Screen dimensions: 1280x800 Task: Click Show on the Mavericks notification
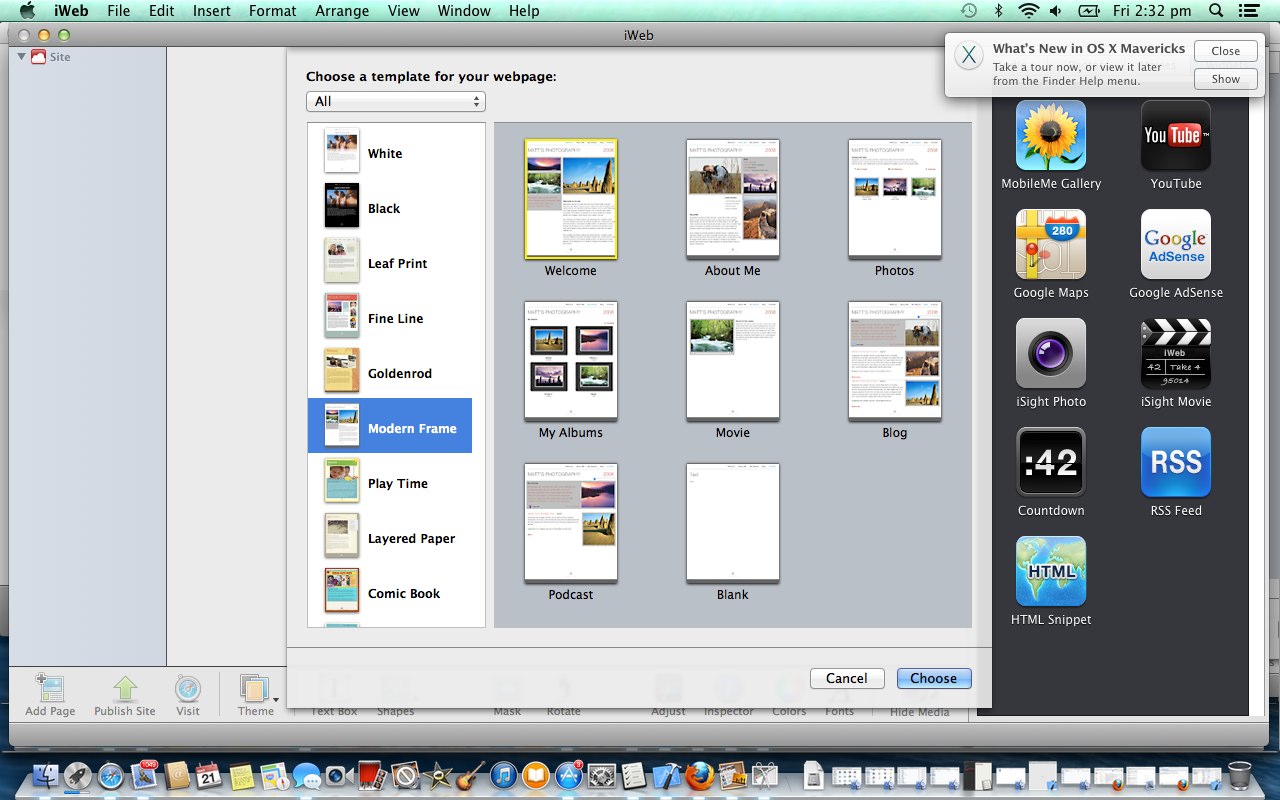(1225, 79)
